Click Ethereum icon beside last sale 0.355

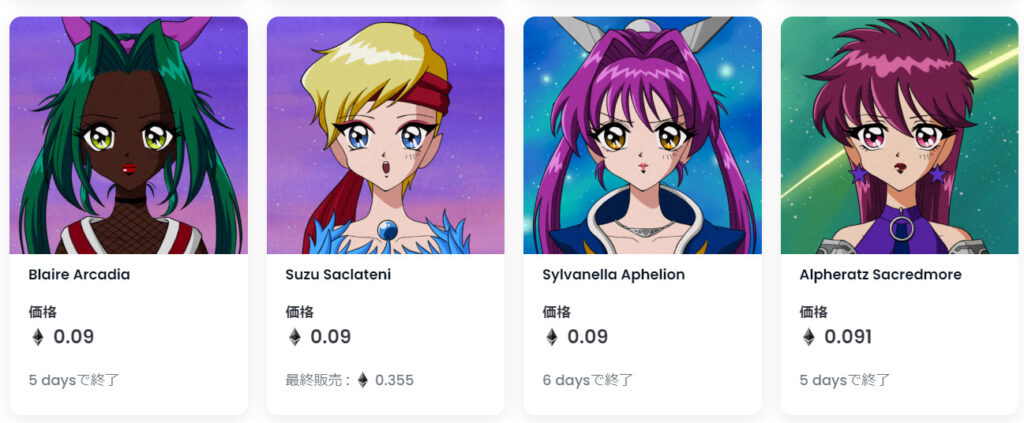[x=363, y=380]
